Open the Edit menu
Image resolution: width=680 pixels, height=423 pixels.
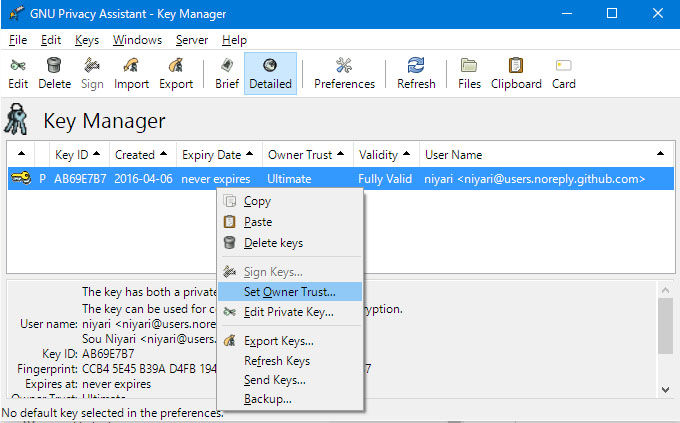[51, 40]
